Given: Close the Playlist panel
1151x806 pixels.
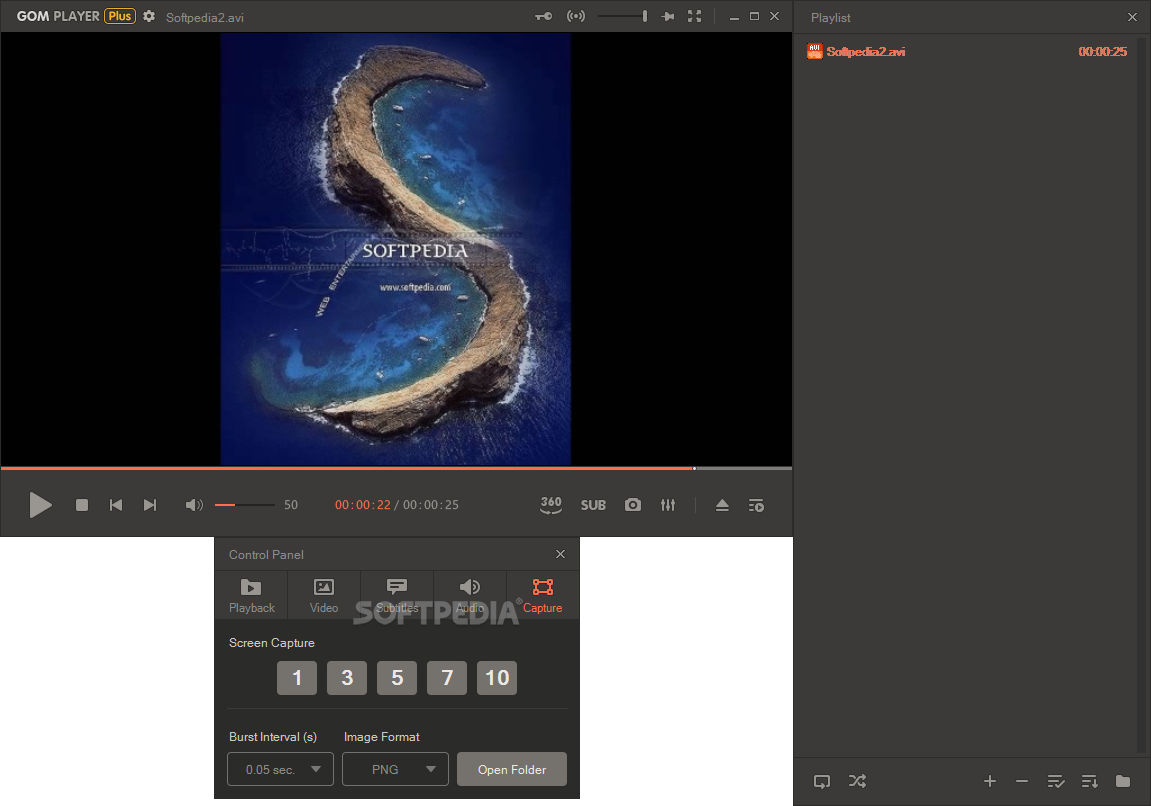Looking at the screenshot, I should (1133, 17).
